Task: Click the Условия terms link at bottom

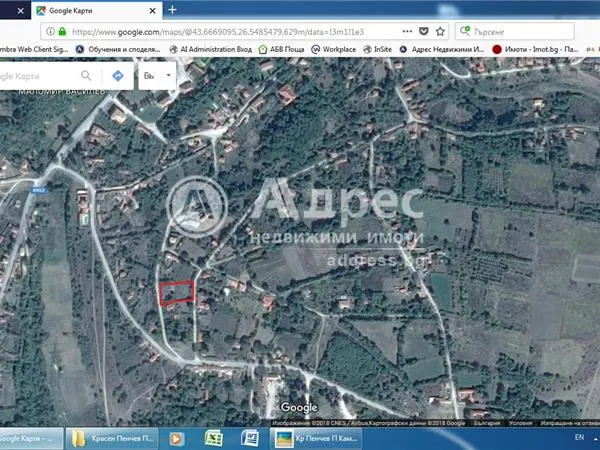Action: (520, 423)
